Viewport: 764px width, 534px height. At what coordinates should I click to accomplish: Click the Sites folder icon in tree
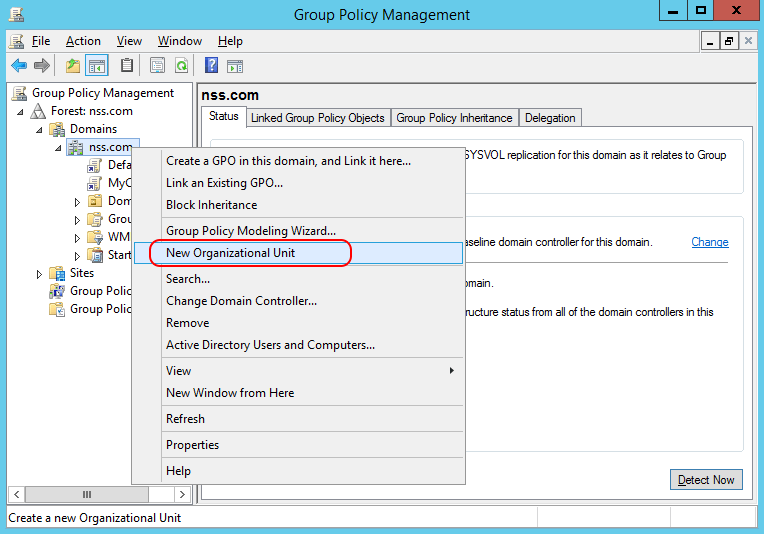[x=58, y=273]
